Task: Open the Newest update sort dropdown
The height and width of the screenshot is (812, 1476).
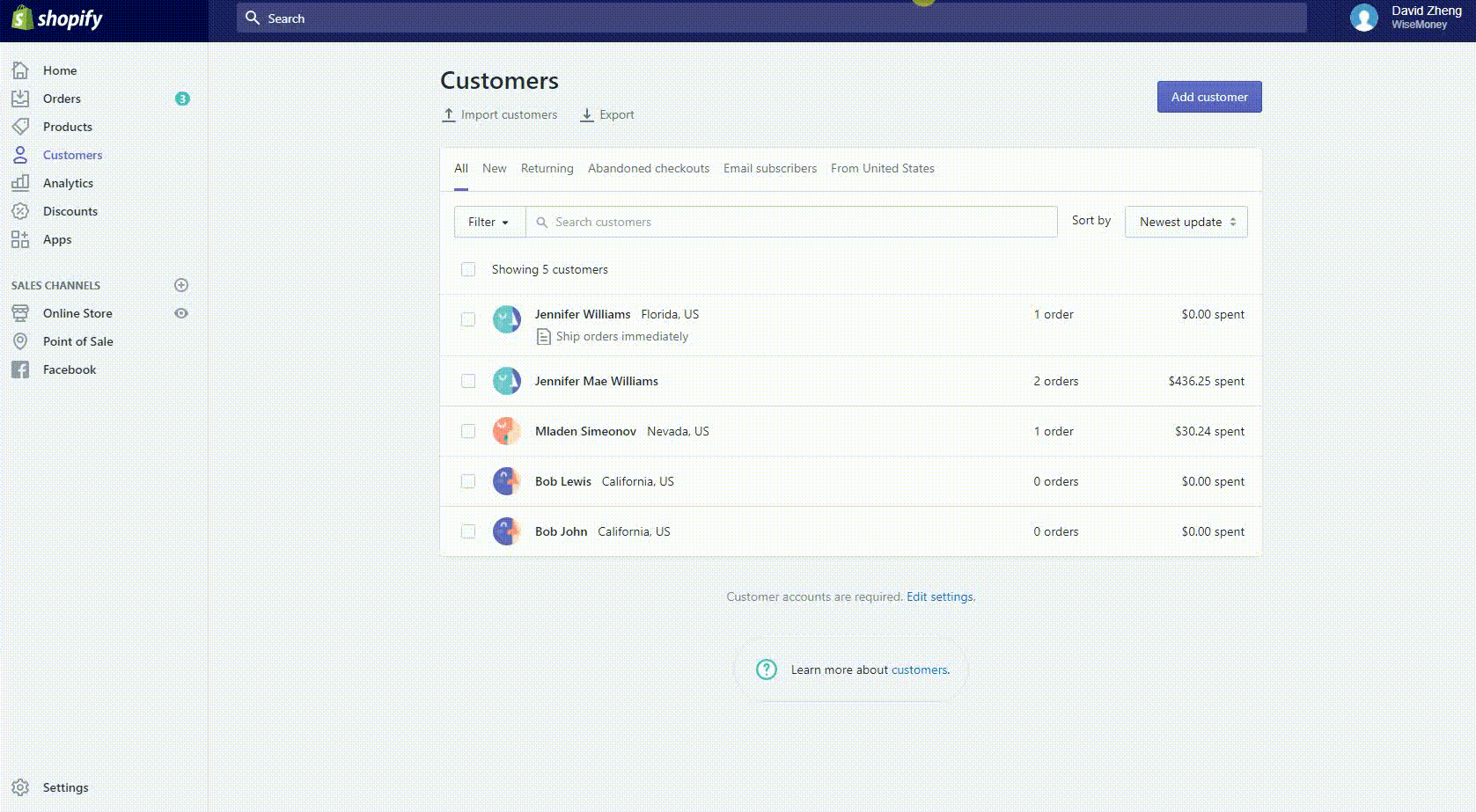Action: click(x=1186, y=222)
